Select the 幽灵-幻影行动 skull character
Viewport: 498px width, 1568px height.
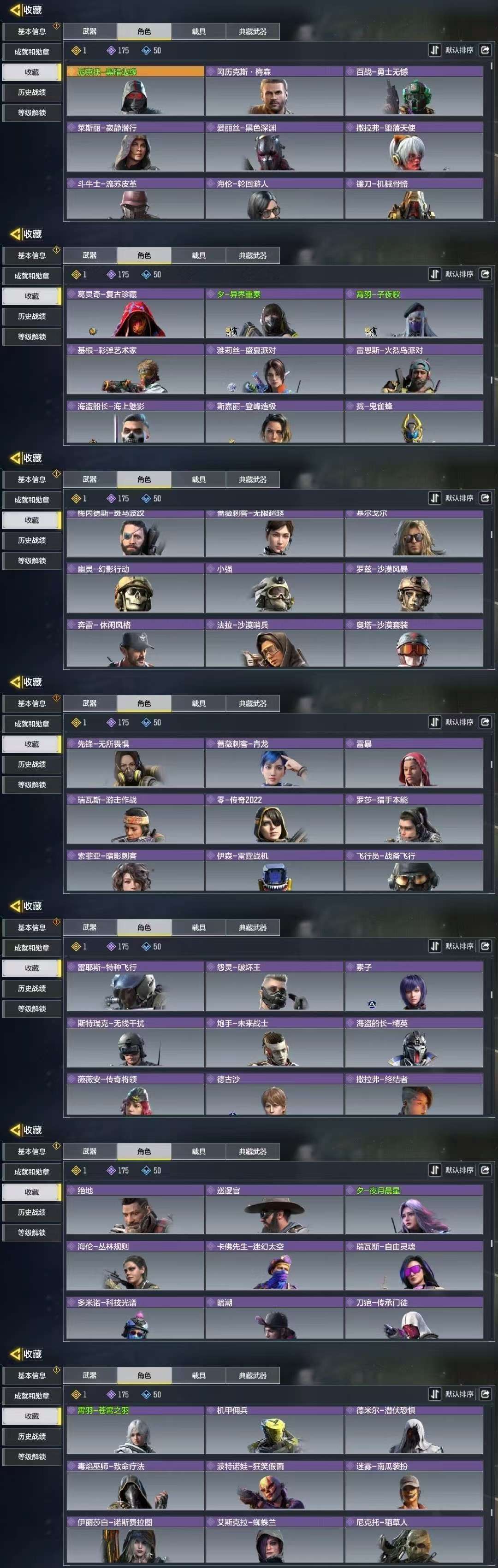coord(135,589)
